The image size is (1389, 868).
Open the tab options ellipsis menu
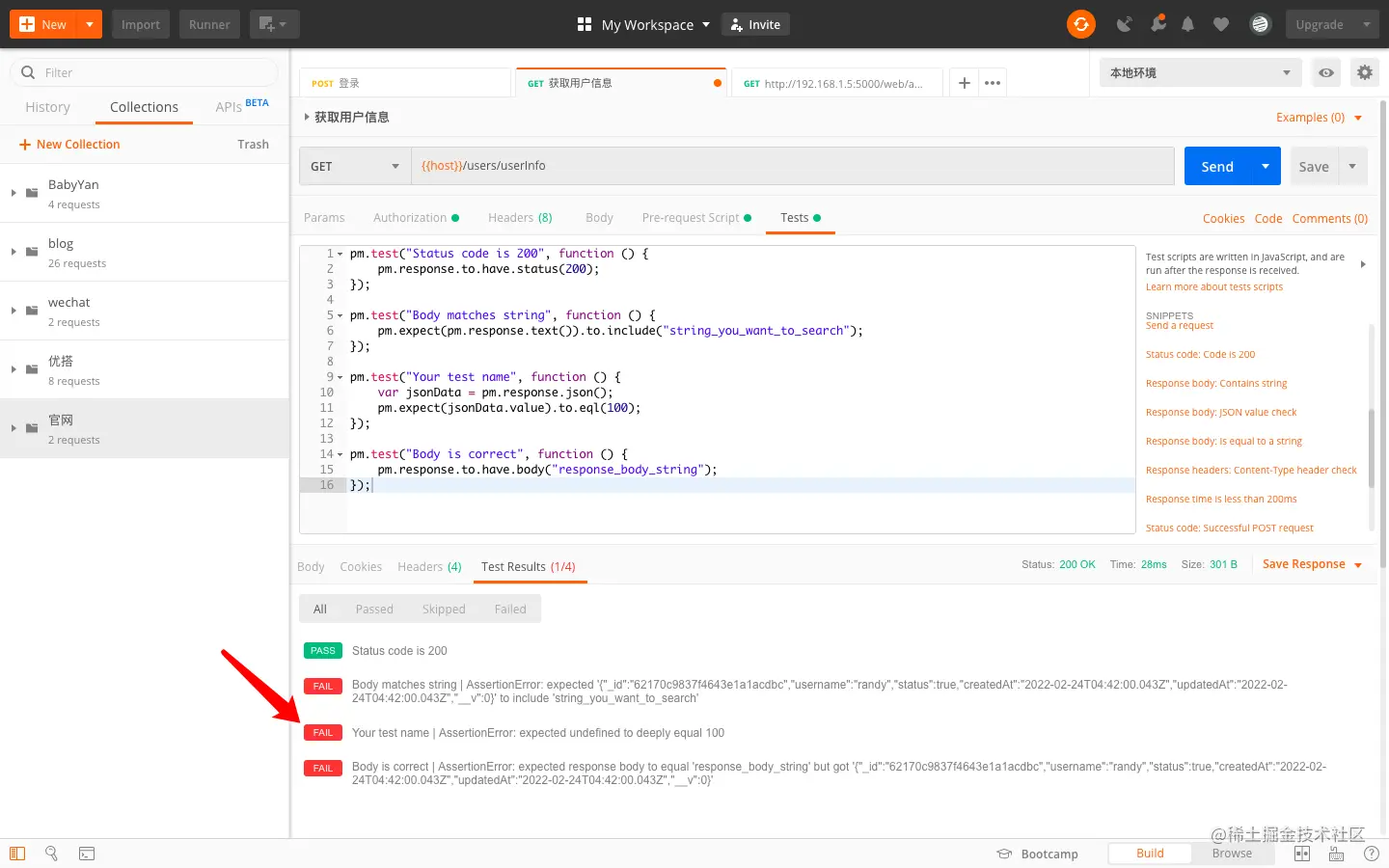pos(993,83)
